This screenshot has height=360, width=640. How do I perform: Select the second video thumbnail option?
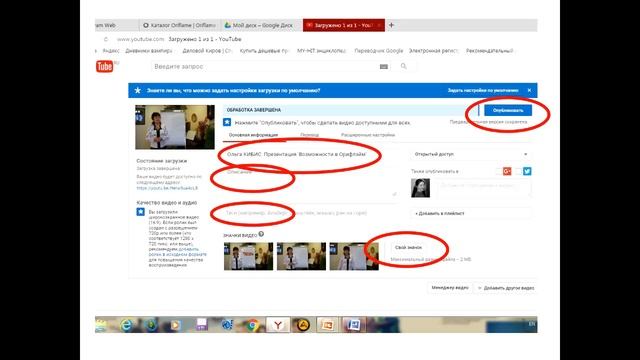coord(302,256)
